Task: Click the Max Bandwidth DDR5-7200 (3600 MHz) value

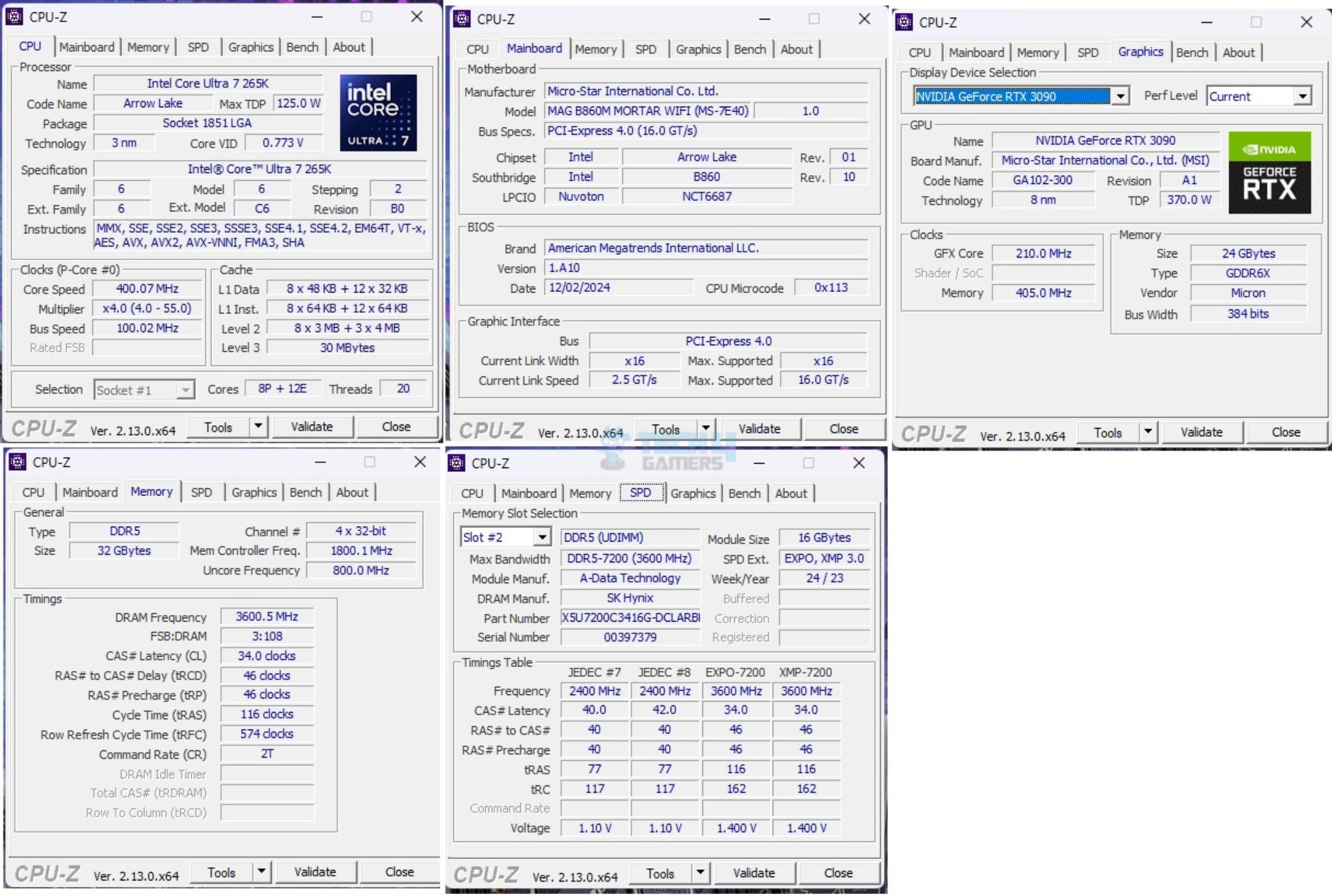Action: [x=630, y=558]
